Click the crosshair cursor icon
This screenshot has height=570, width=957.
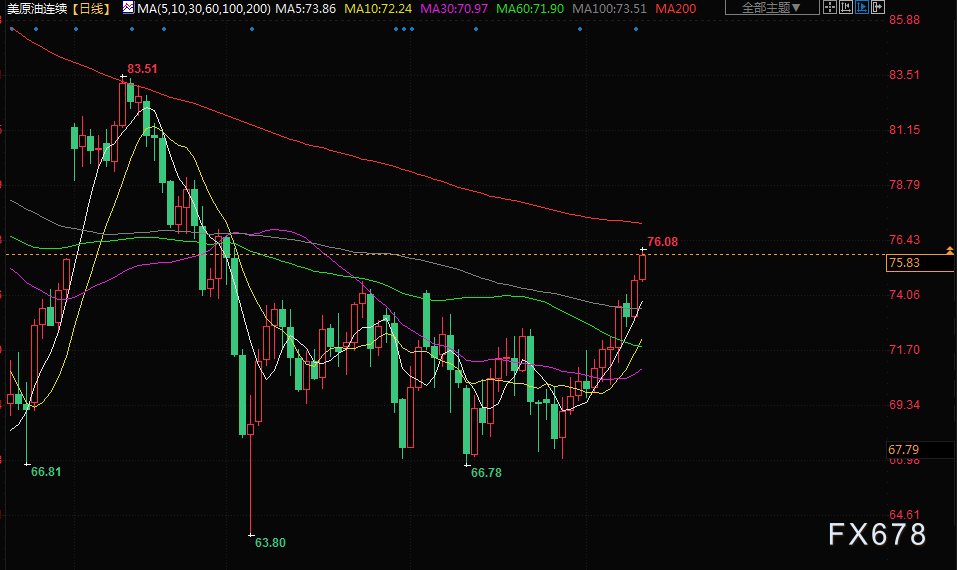(x=829, y=7)
